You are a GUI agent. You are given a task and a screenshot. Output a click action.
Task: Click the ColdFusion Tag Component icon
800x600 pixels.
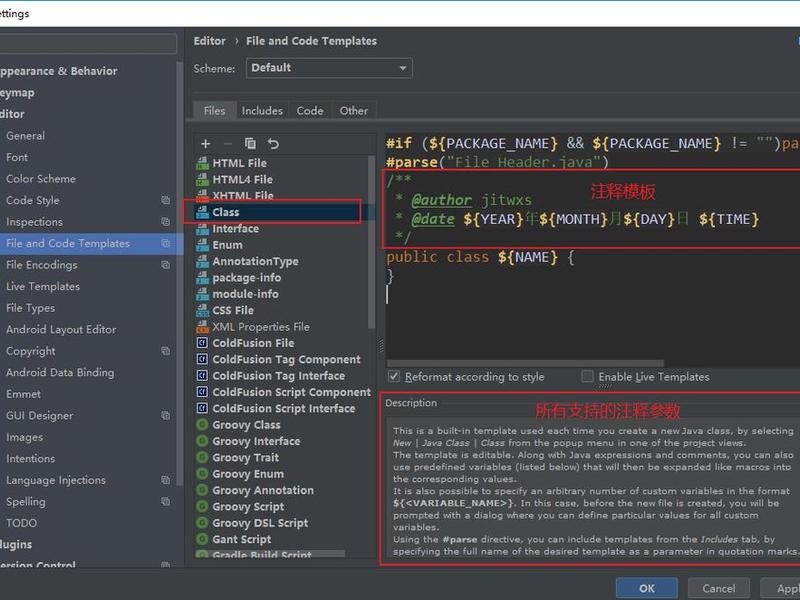pos(203,359)
